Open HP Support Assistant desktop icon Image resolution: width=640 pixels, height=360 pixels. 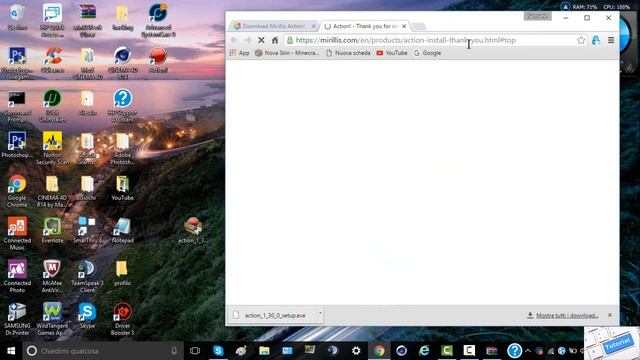click(x=122, y=106)
